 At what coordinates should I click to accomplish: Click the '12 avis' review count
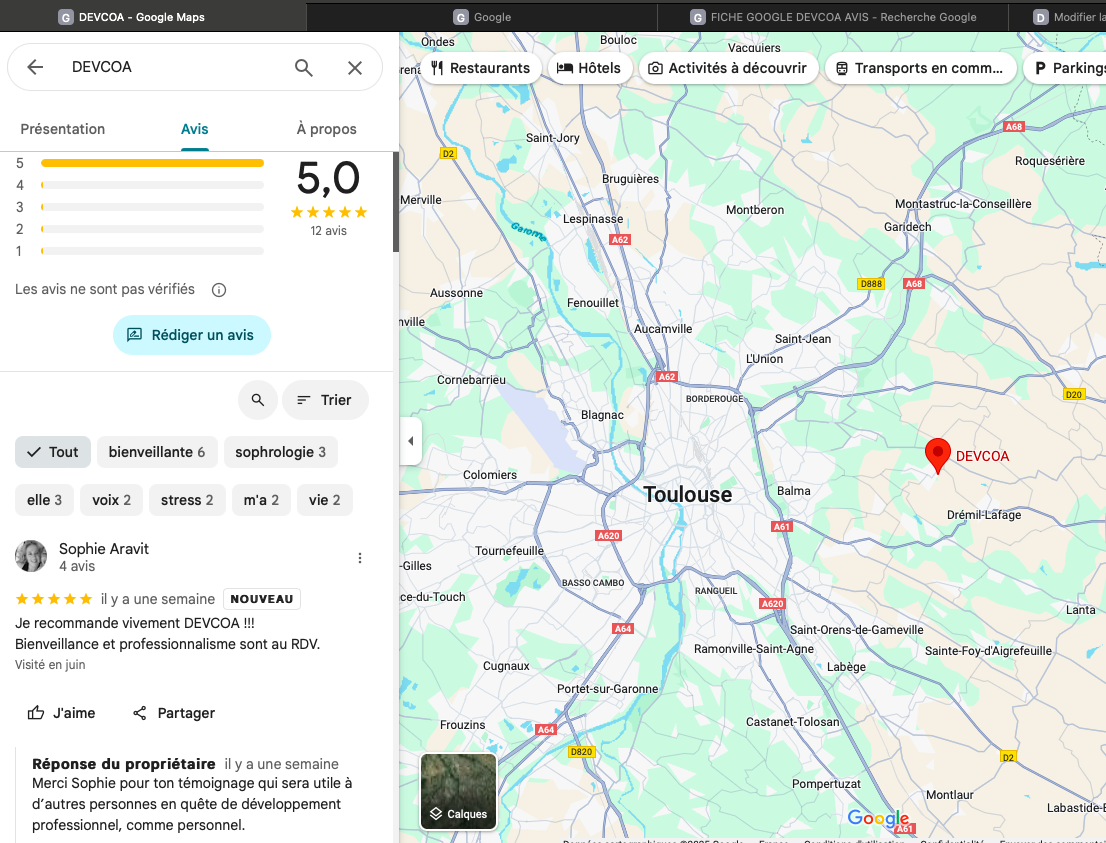(x=329, y=231)
